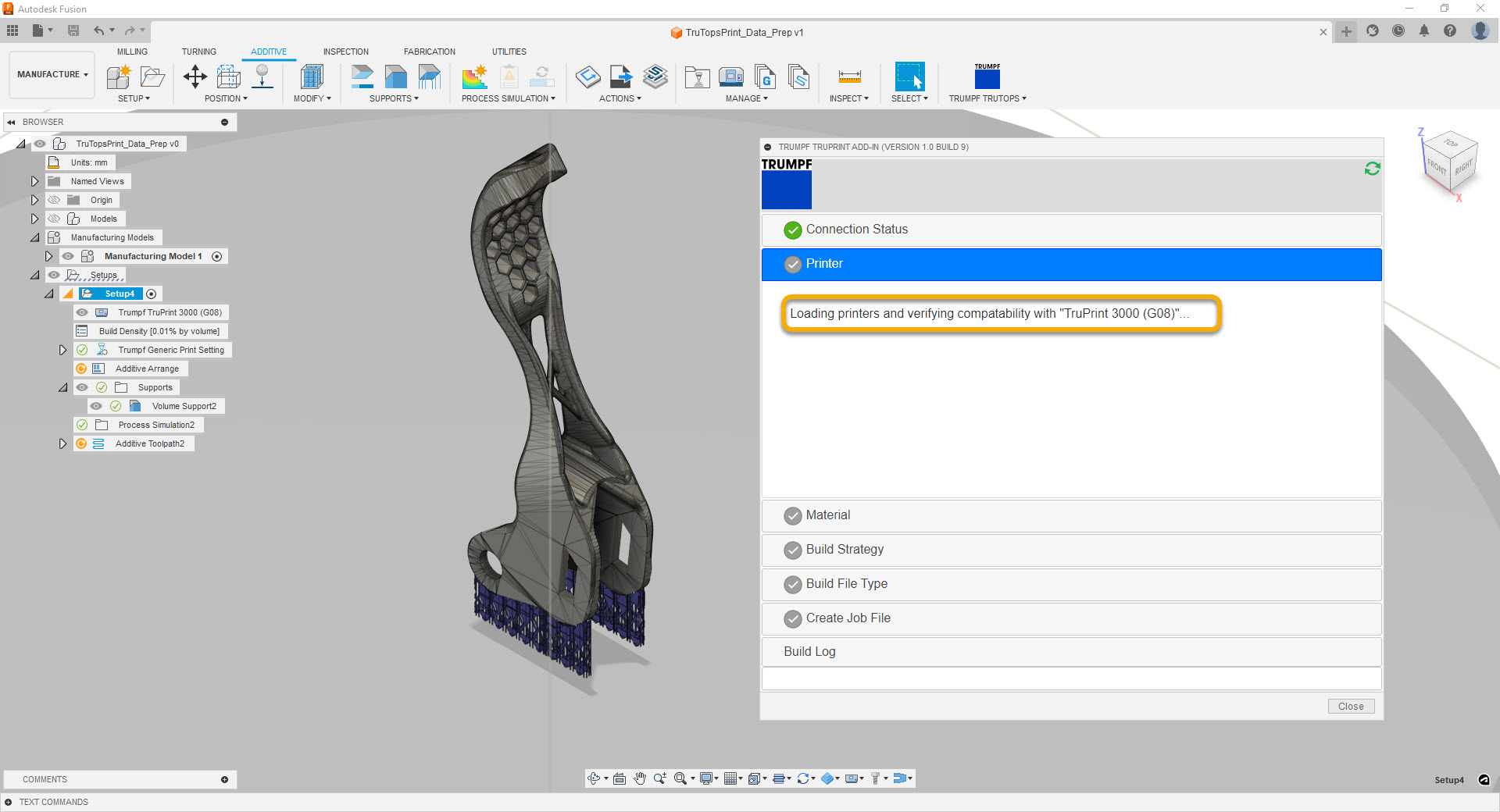Click the Inspect measure ruler icon
Viewport: 1500px width, 812px height.
click(849, 77)
